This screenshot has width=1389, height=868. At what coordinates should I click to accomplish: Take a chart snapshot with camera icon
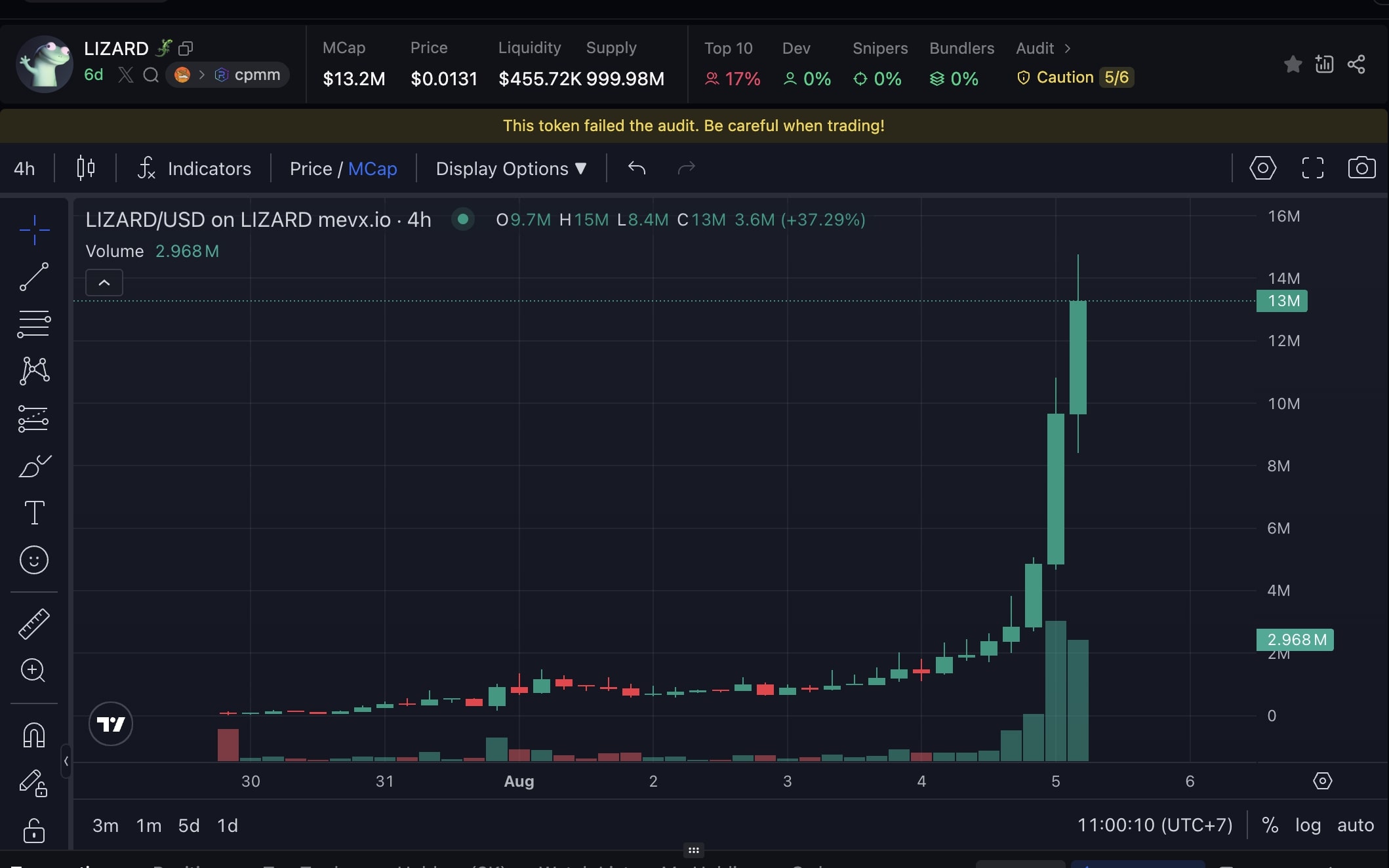[x=1362, y=168]
